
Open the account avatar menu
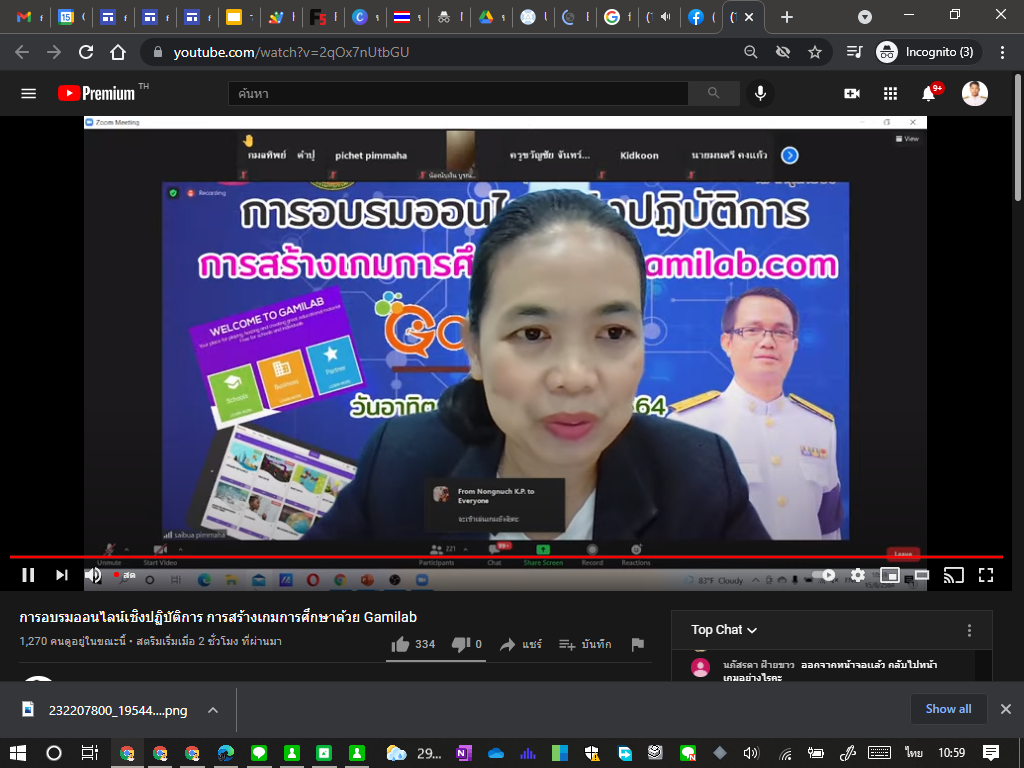point(974,93)
